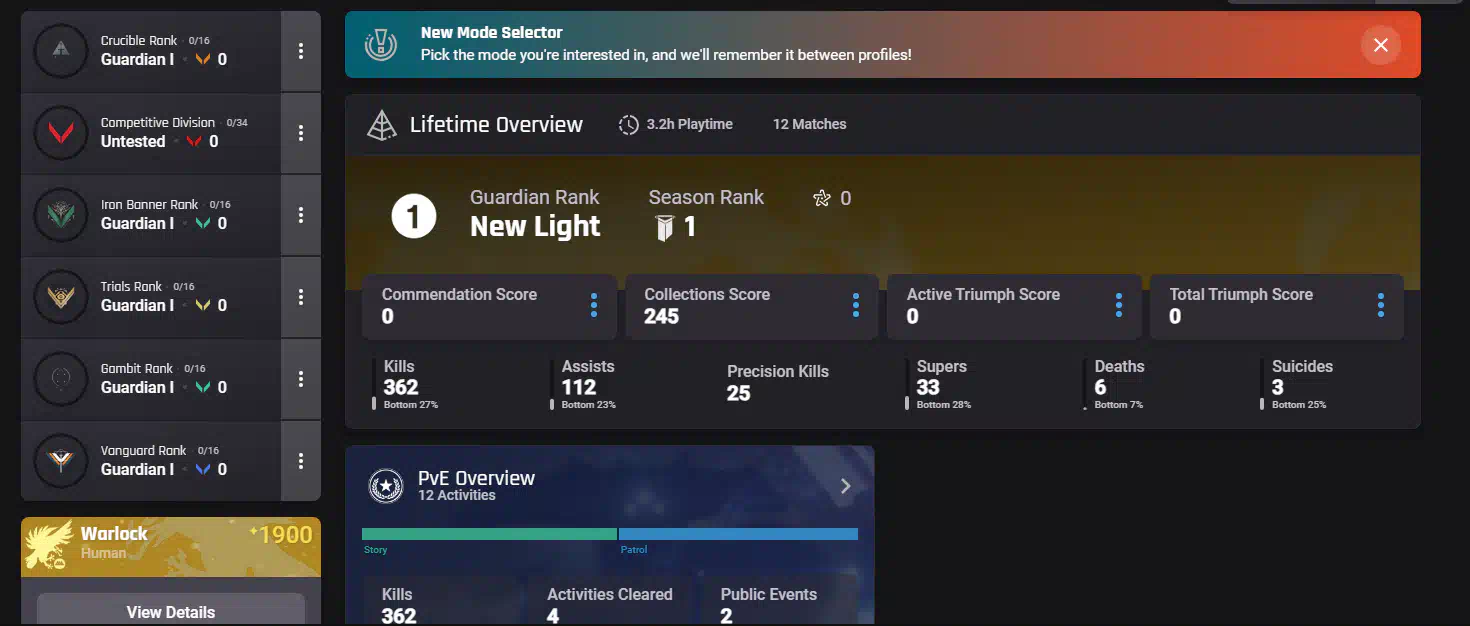
Task: Click the Warlock class emblem icon
Action: coord(49,545)
